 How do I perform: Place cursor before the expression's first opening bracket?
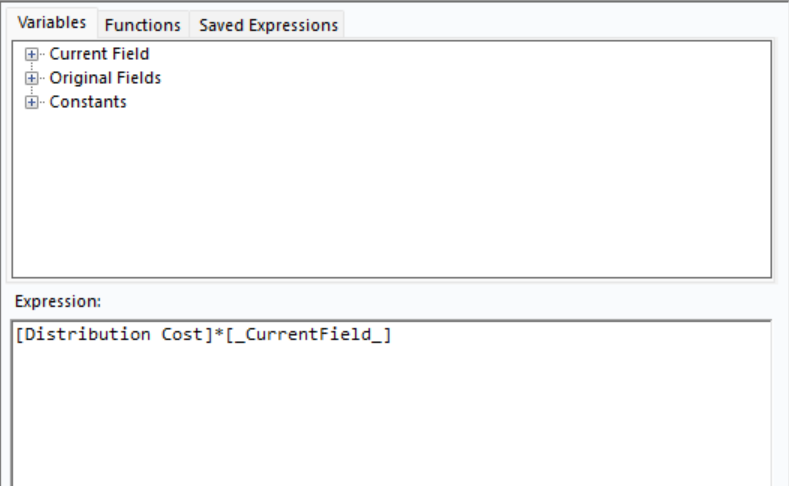pos(16,334)
